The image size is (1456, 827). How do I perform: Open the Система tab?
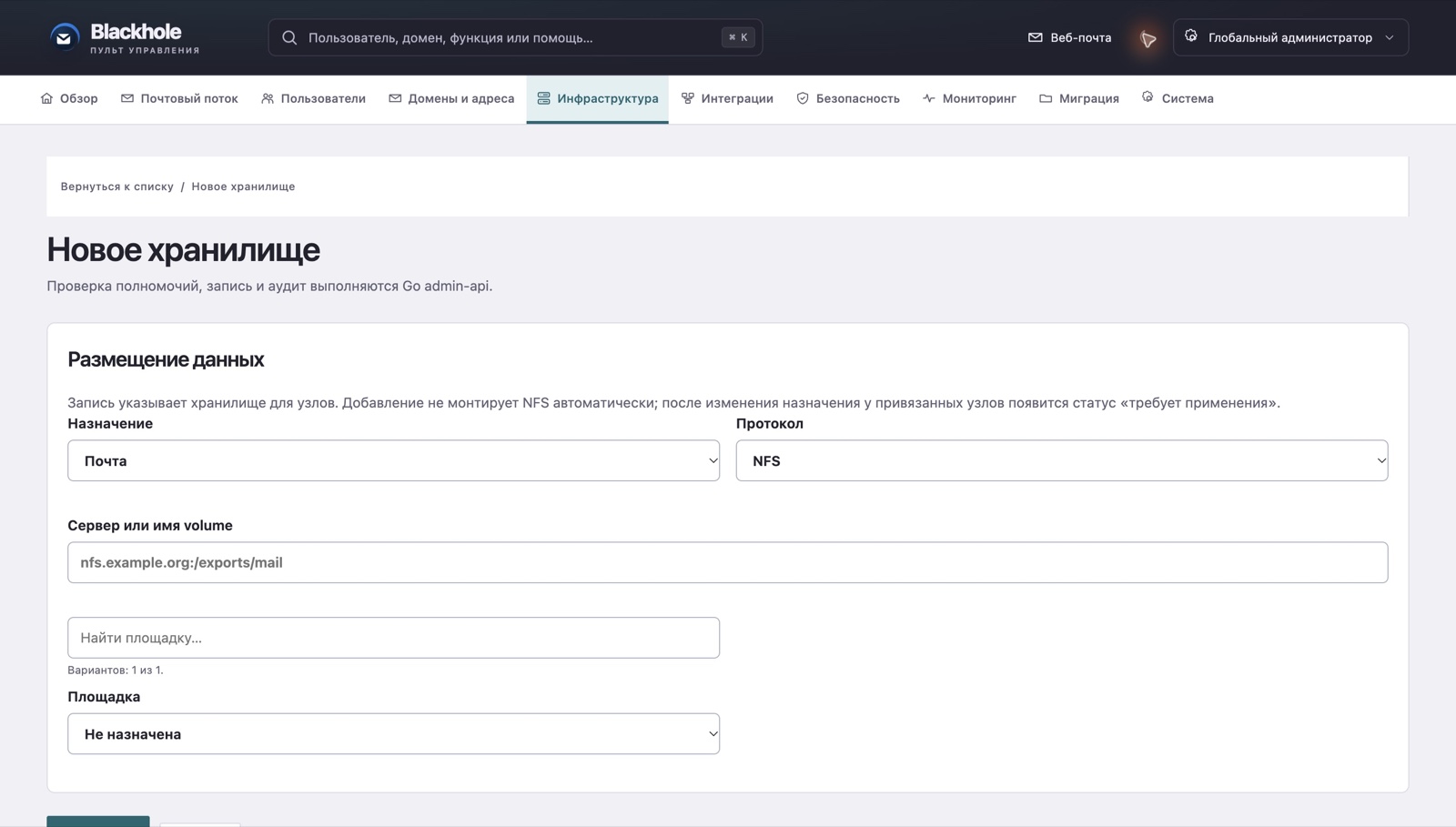1178,98
